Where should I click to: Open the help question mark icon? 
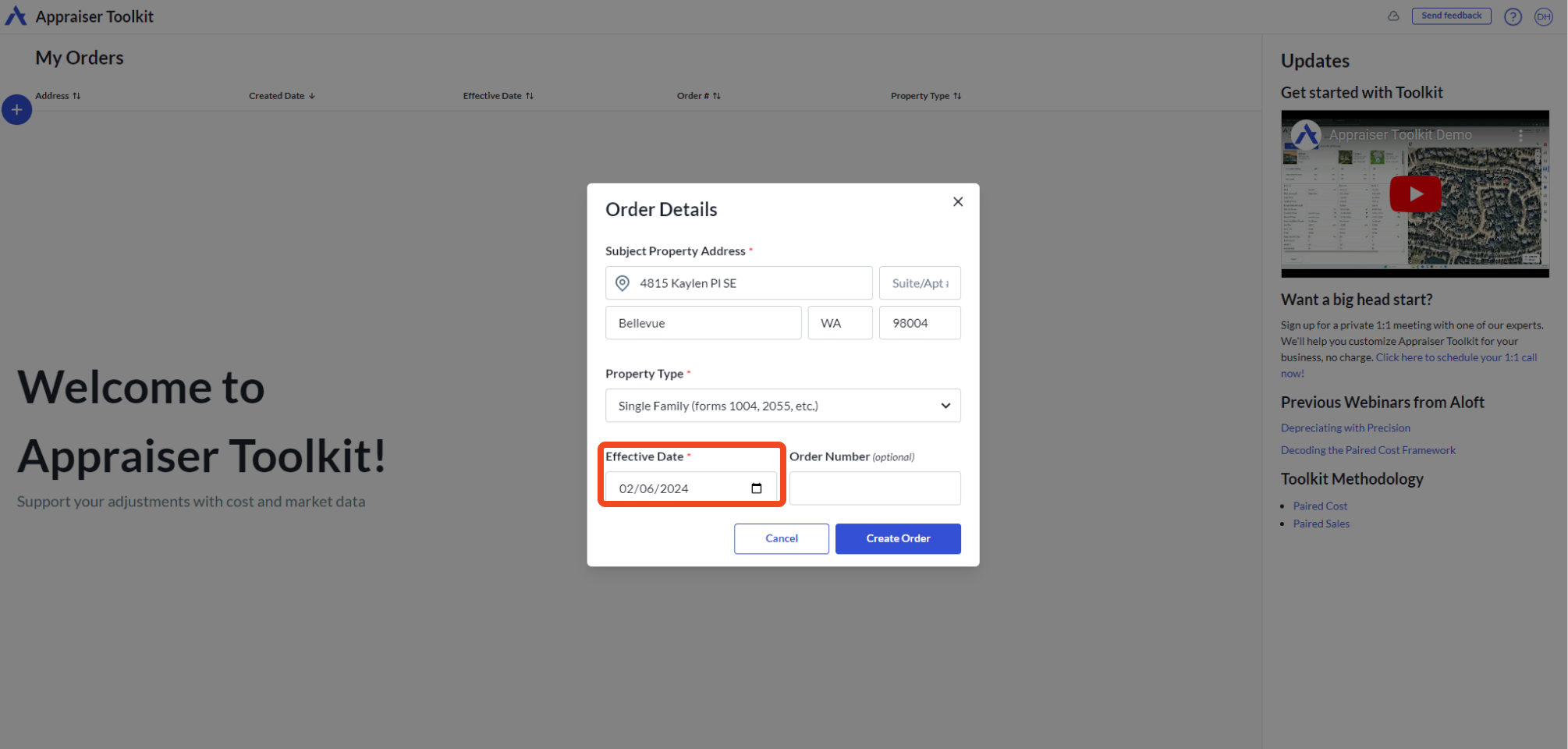pos(1513,16)
